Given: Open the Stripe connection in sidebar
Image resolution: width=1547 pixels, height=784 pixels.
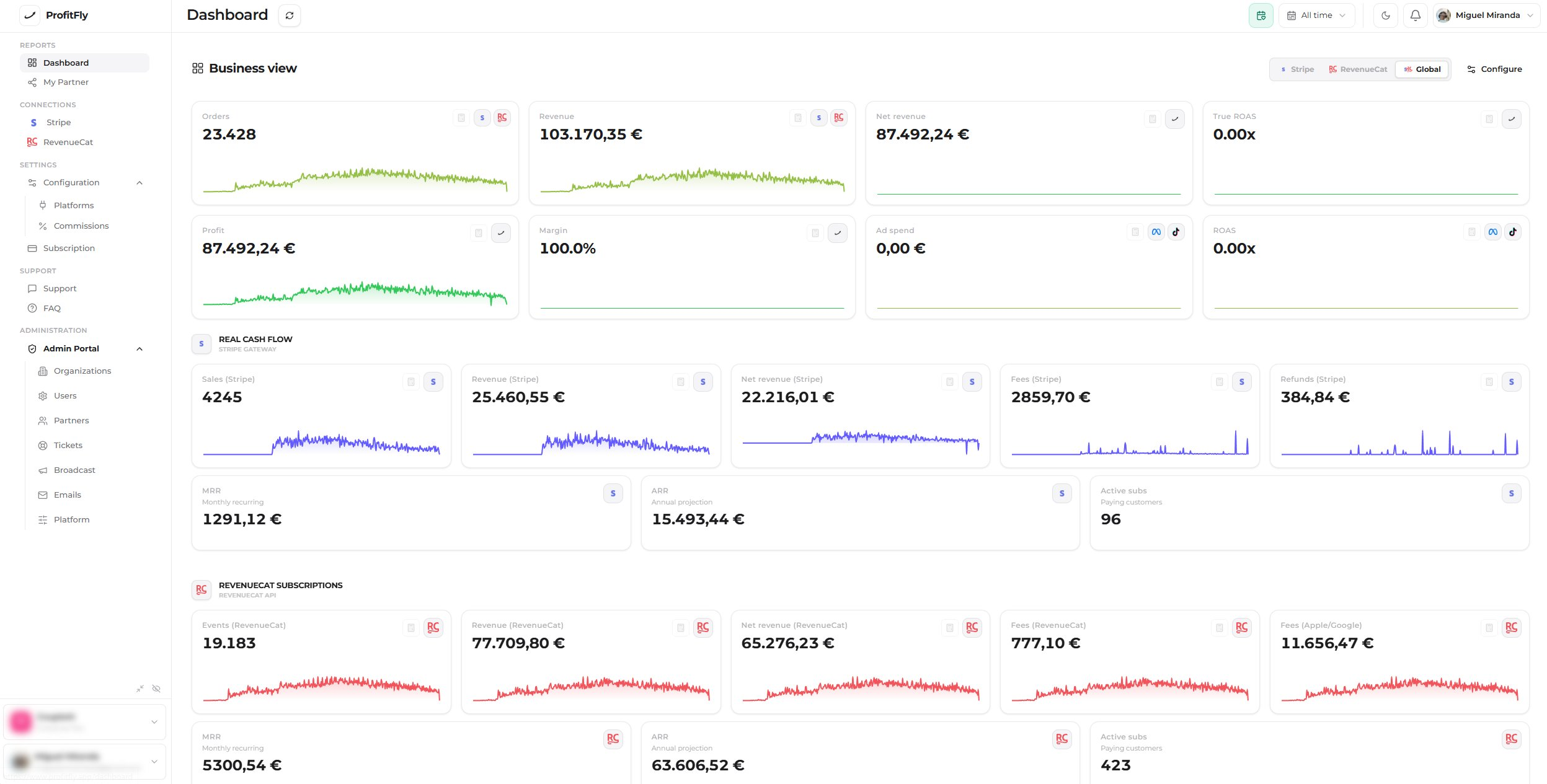Looking at the screenshot, I should [84, 122].
